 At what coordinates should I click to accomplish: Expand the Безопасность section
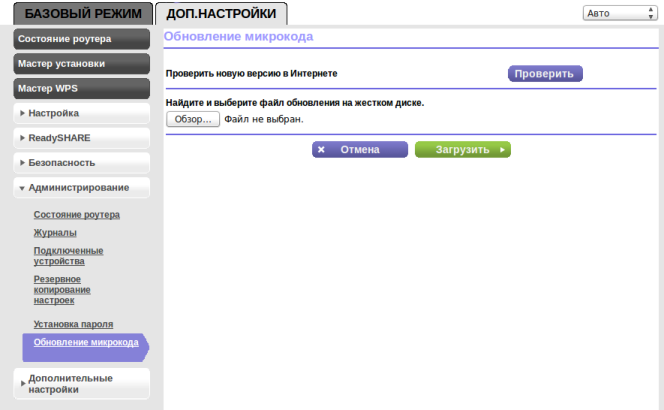[82, 163]
